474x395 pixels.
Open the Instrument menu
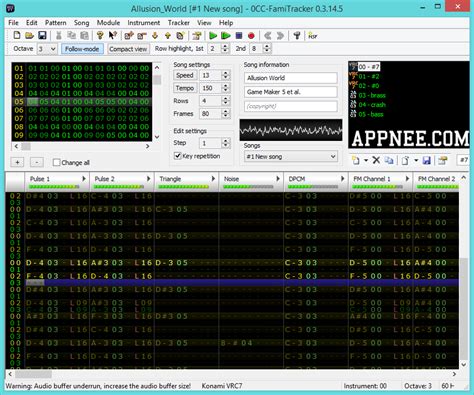point(144,23)
